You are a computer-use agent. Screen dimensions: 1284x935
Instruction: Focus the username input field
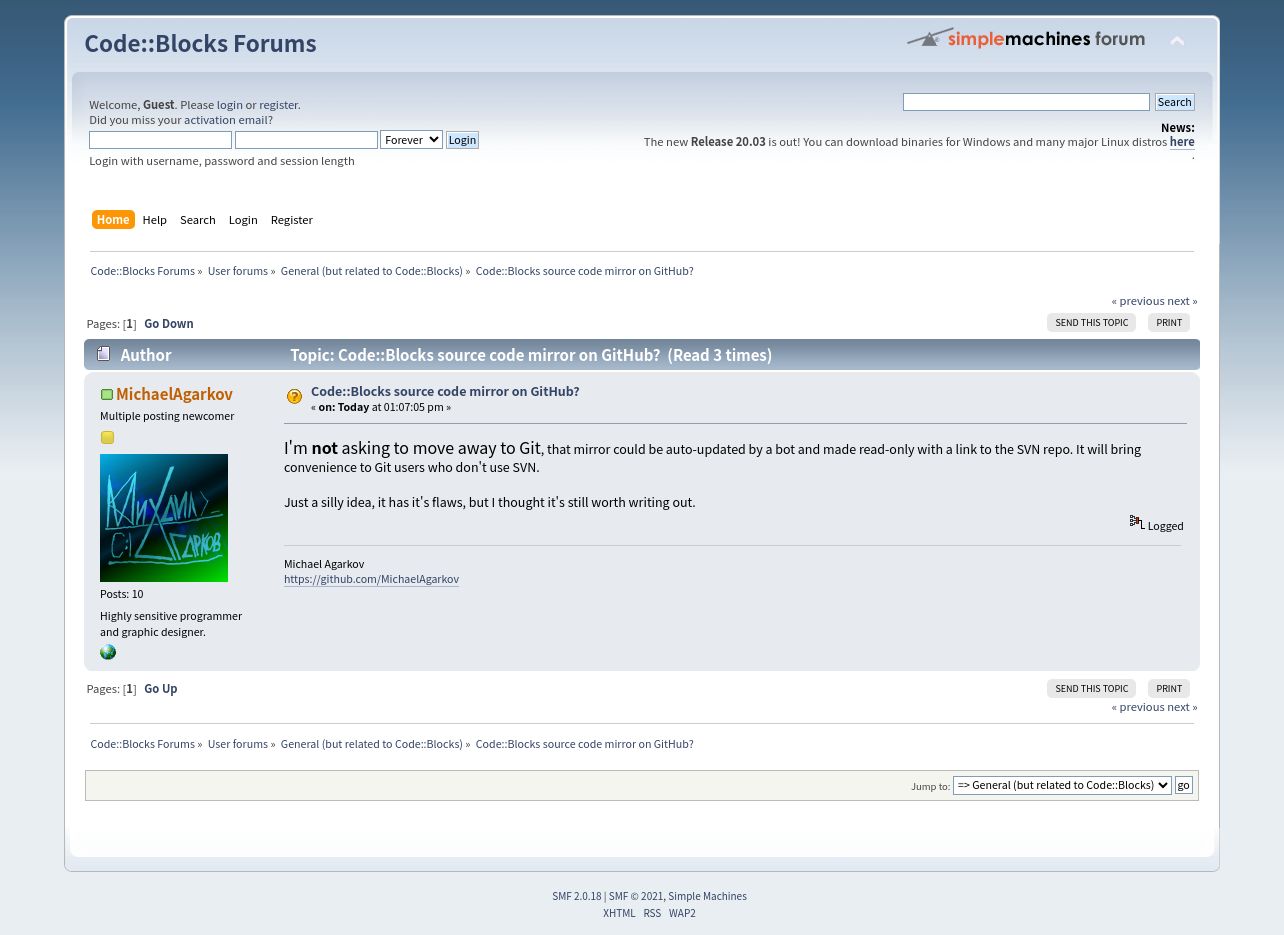point(160,140)
